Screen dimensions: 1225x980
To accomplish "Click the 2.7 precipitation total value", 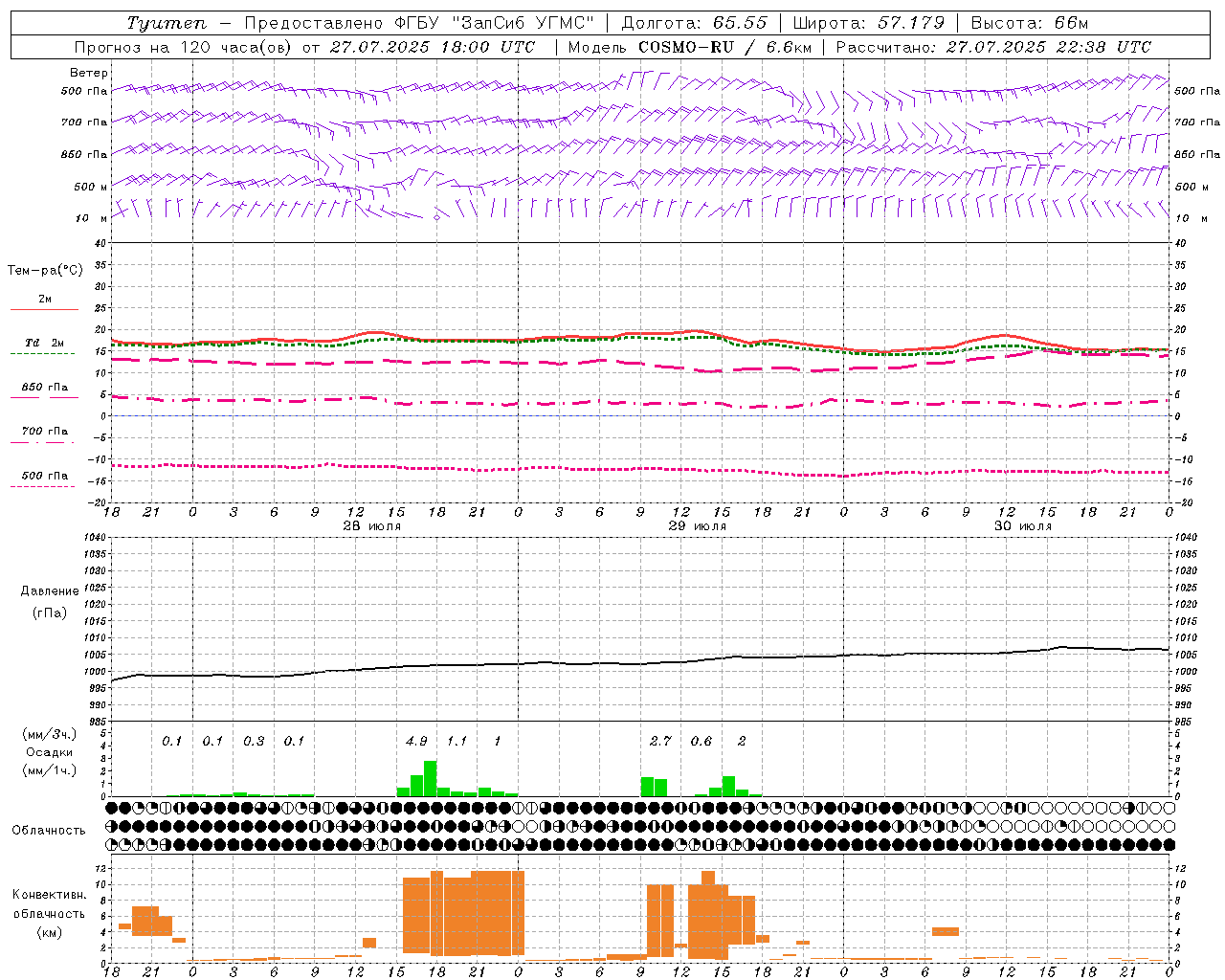I will pos(660,742).
